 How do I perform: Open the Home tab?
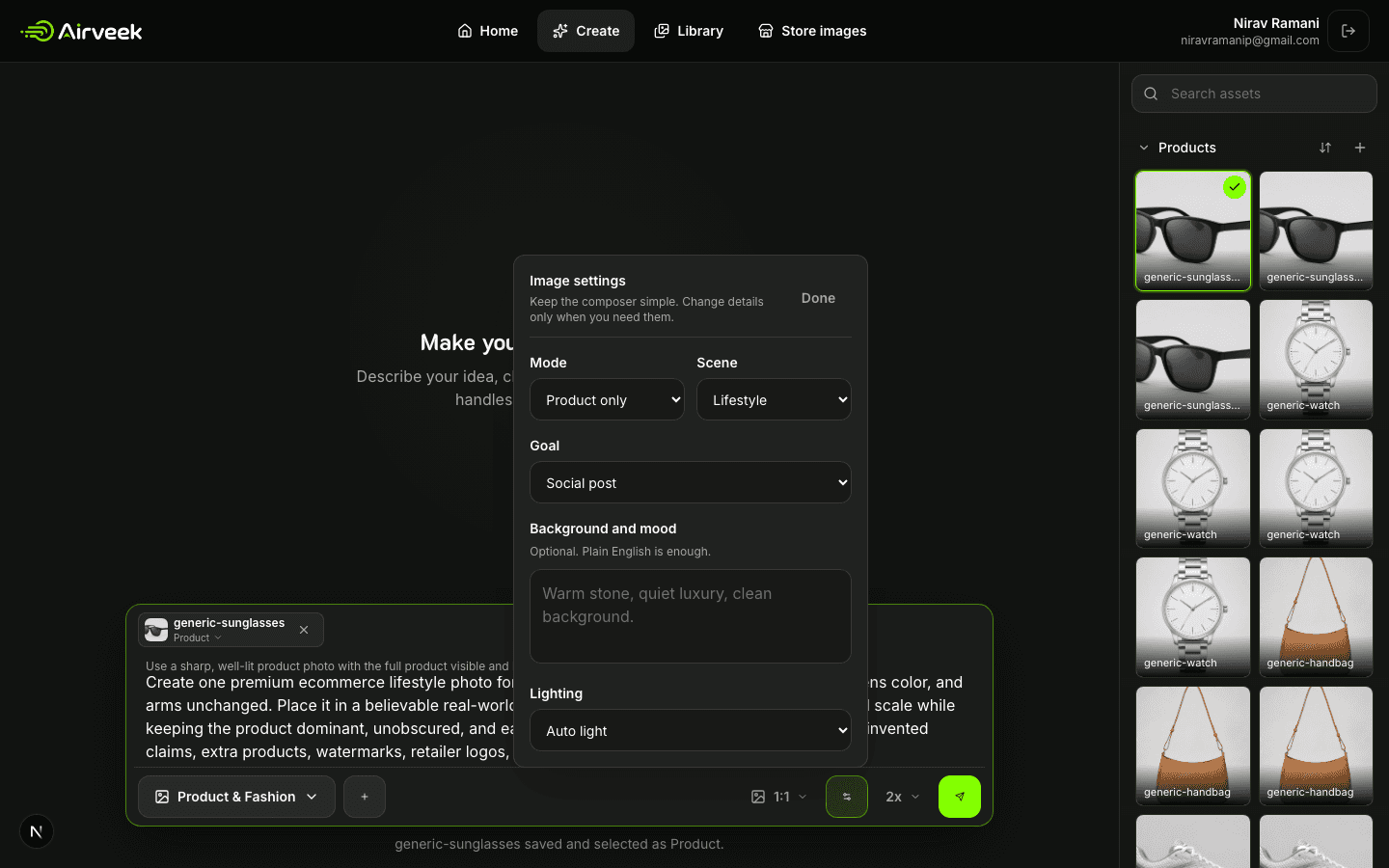(487, 31)
